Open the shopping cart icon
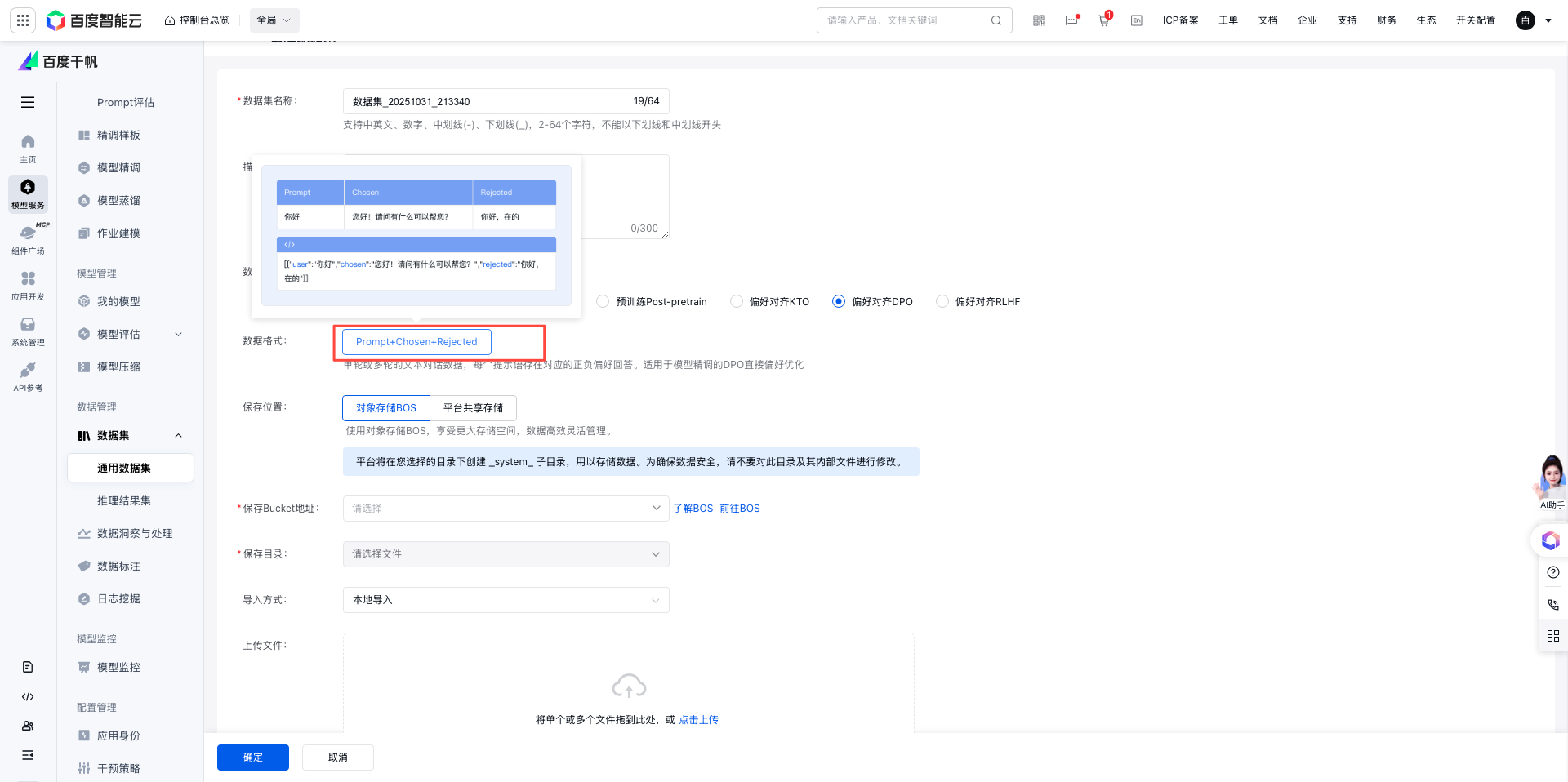Screen dimensions: 1568x782 click(1104, 20)
